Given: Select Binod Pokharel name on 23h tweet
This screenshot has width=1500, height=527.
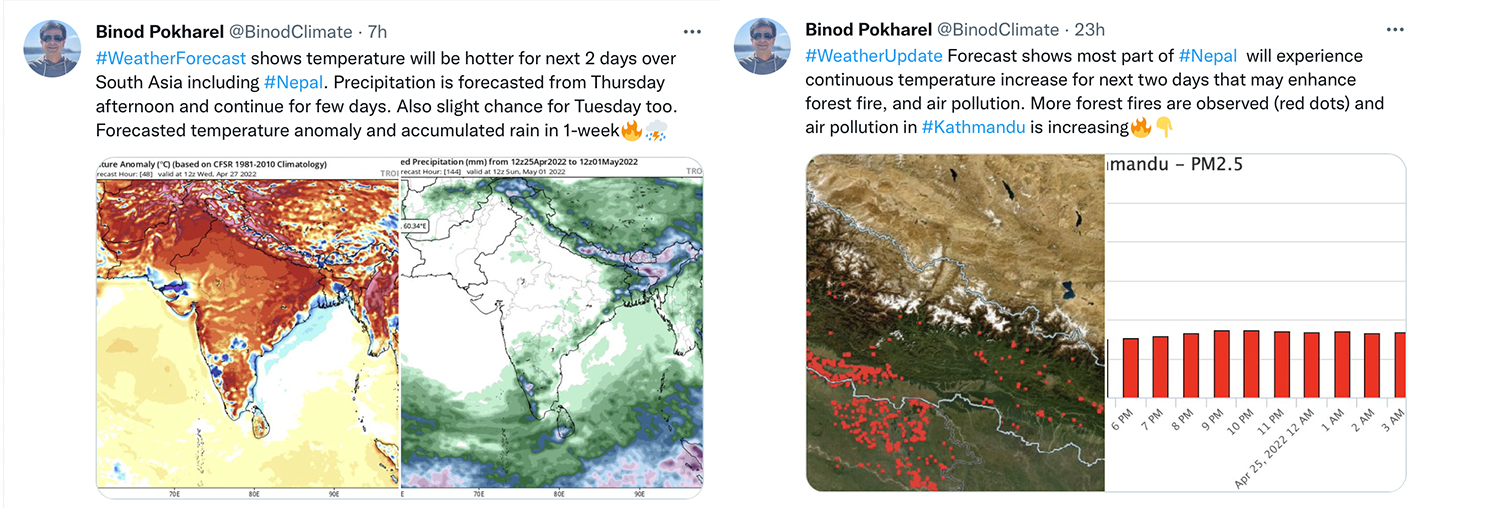Looking at the screenshot, I should (866, 30).
